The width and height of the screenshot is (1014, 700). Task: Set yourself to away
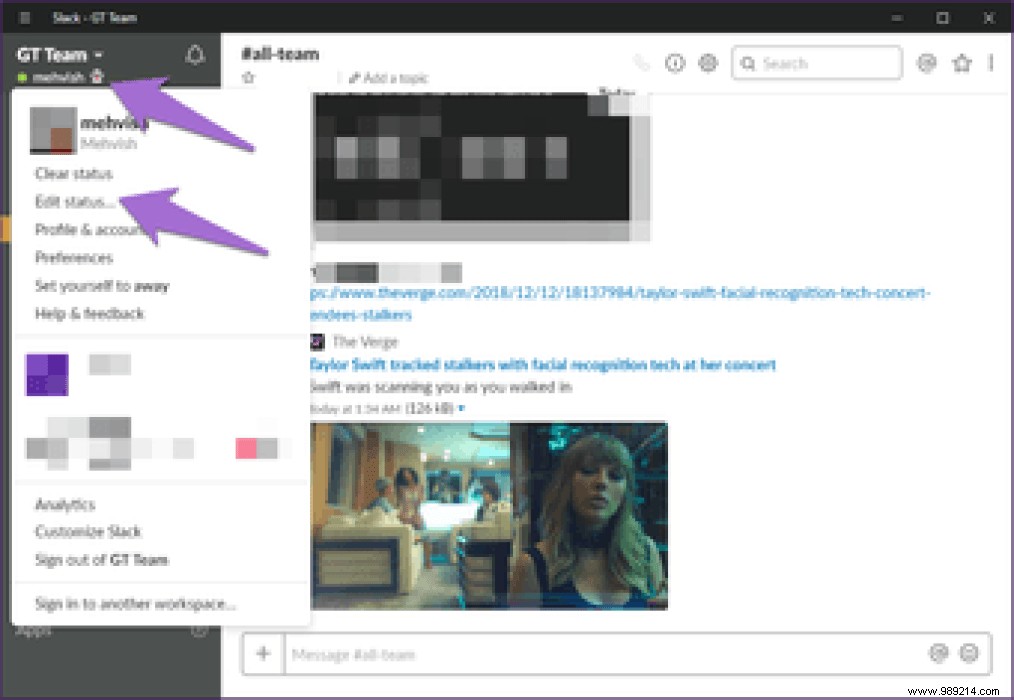click(x=103, y=285)
